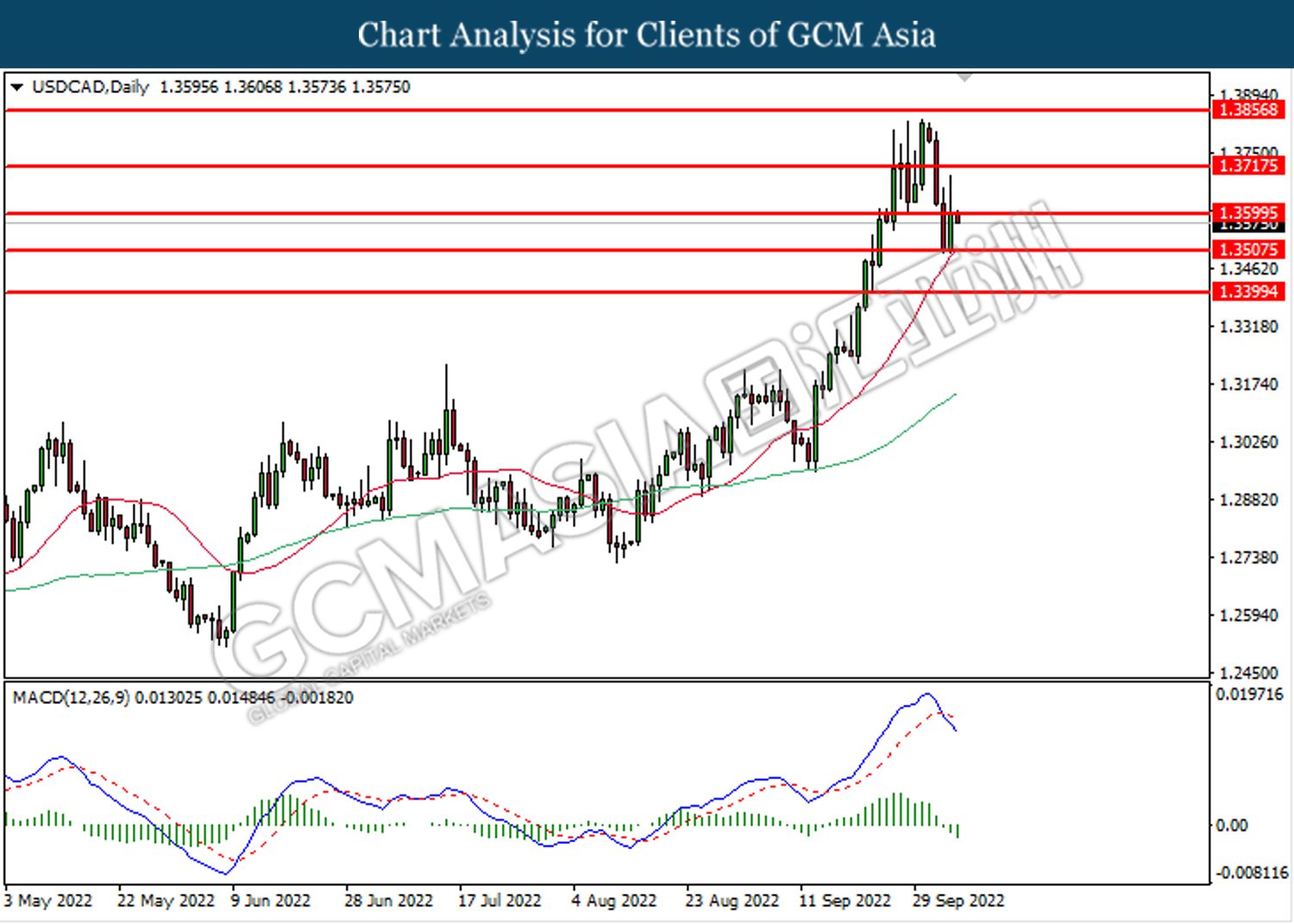Click the USDCAD,Daily symbol label
The width and height of the screenshot is (1294, 924).
point(91,87)
